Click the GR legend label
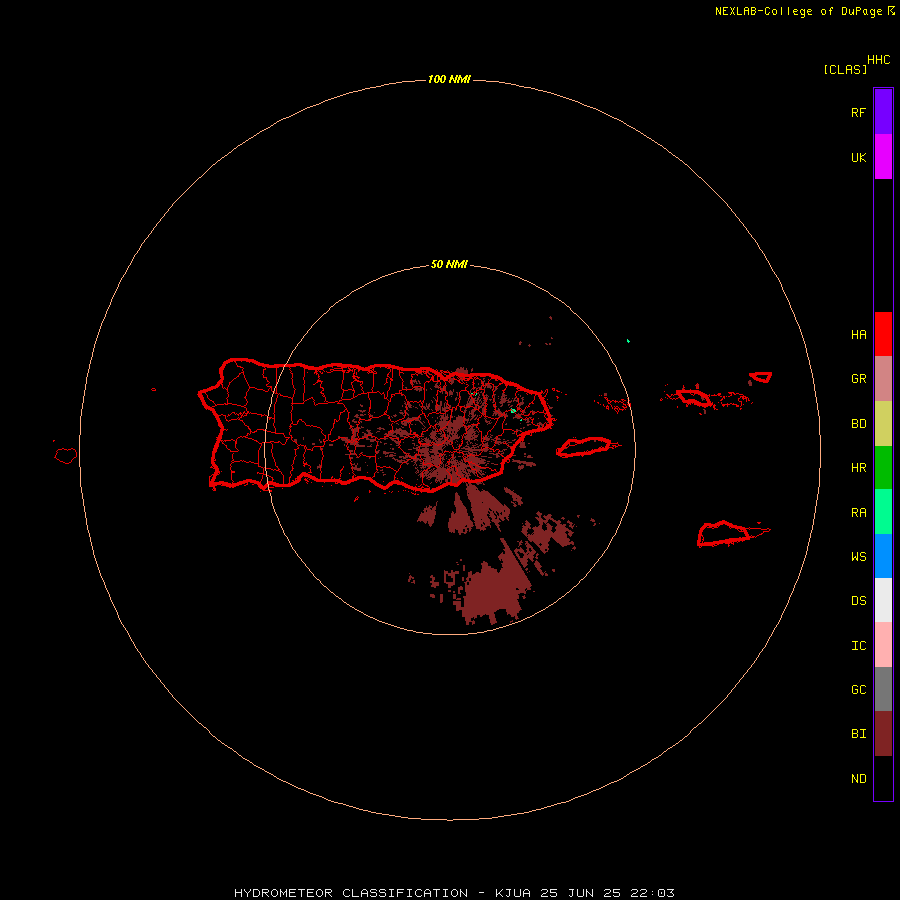The image size is (900, 900). click(858, 378)
